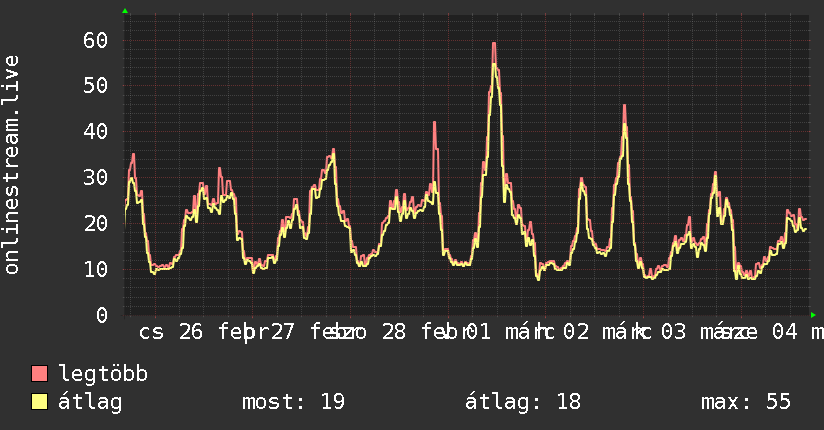Click the '02 márc' date label
This screenshot has width=824, height=430.
click(602, 332)
